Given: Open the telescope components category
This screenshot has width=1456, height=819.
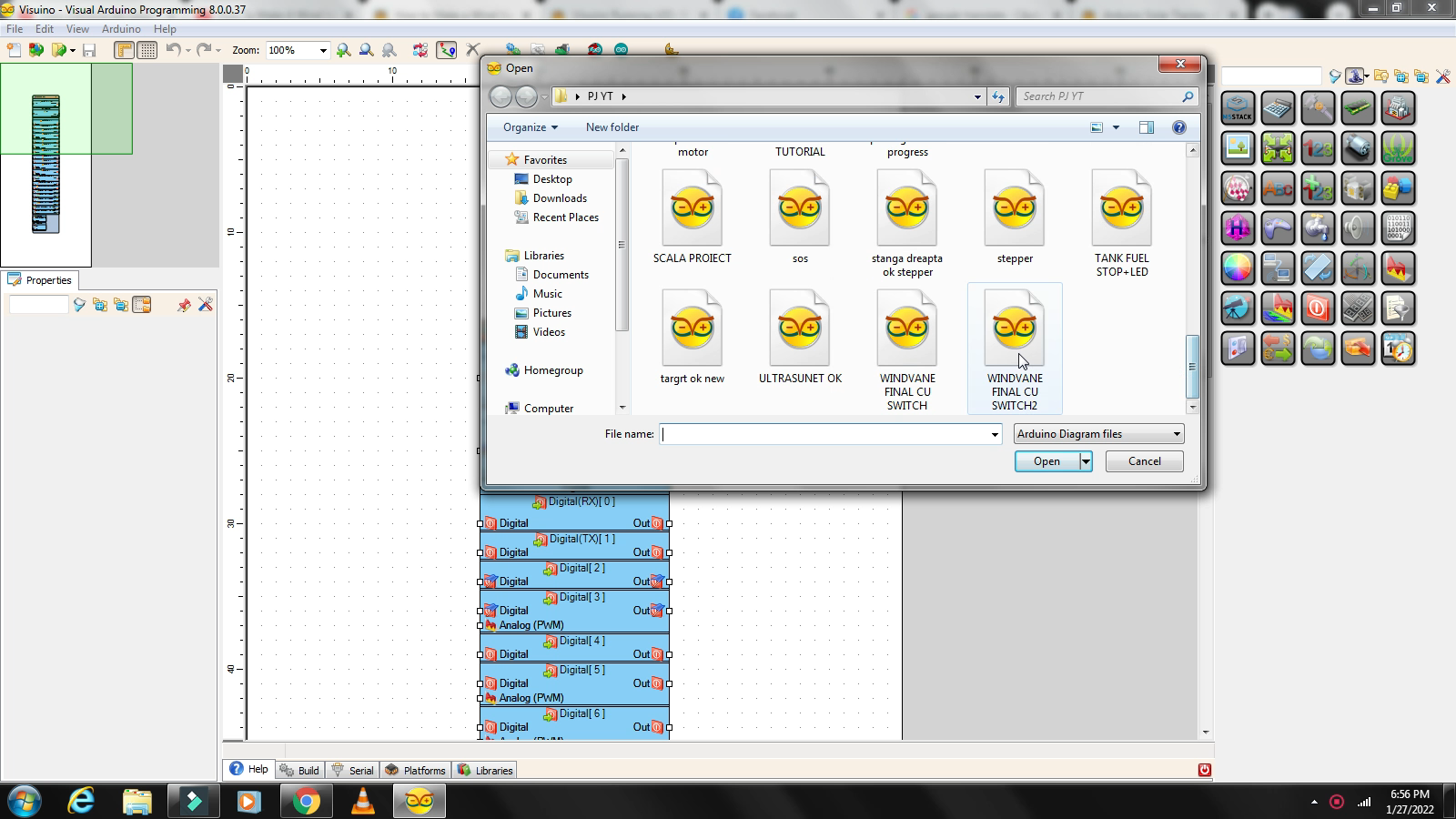Looking at the screenshot, I should coord(1238,309).
